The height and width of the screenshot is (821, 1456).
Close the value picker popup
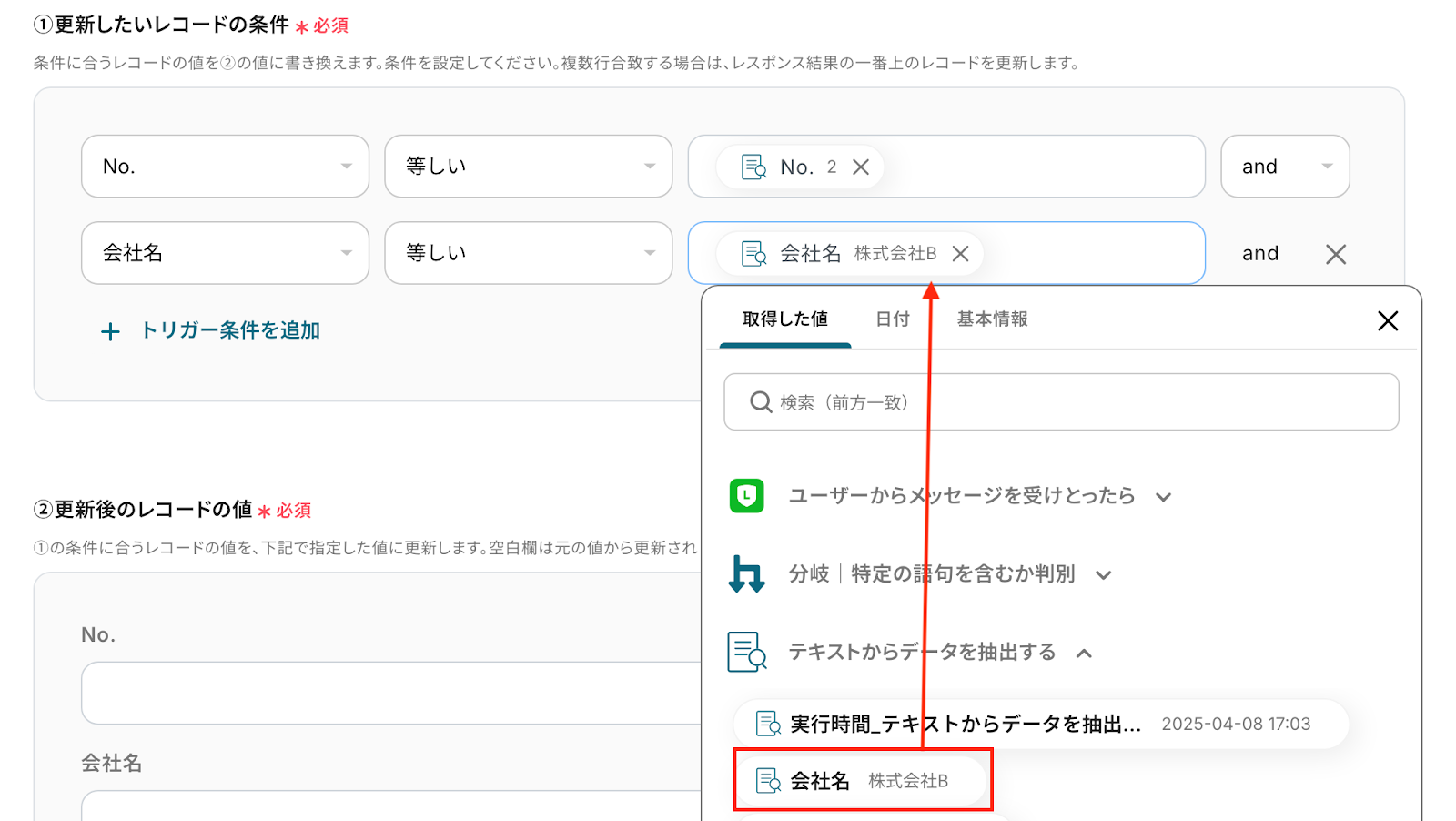(1387, 320)
